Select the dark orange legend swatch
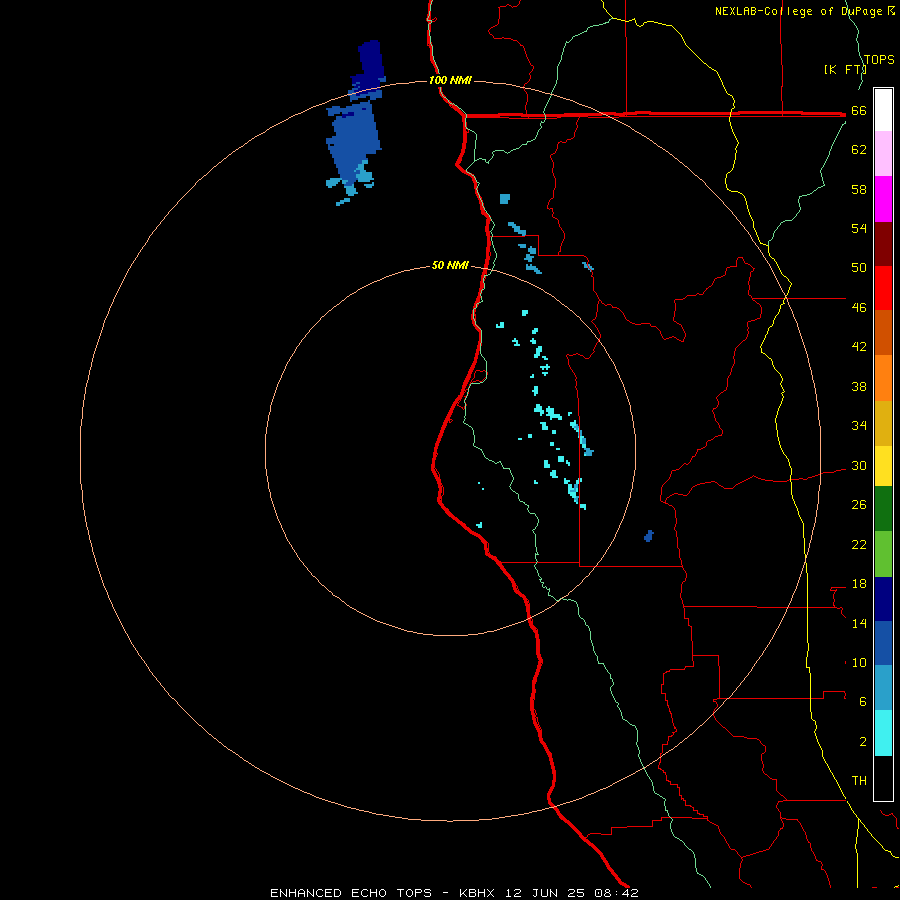This screenshot has width=900, height=900. (883, 332)
